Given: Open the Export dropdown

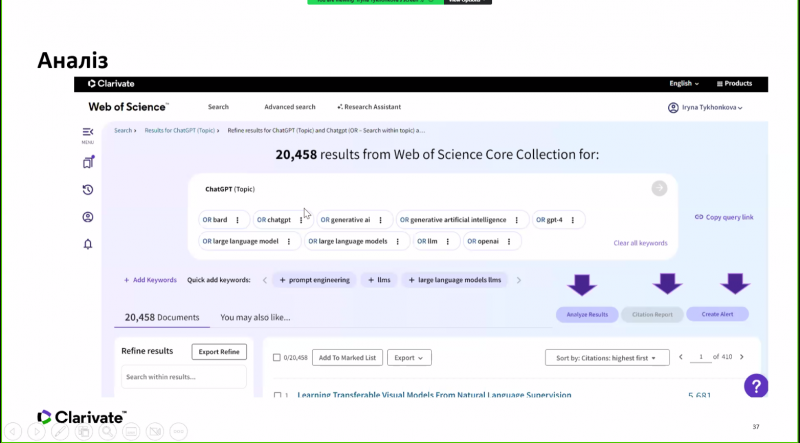Looking at the screenshot, I should [x=409, y=358].
